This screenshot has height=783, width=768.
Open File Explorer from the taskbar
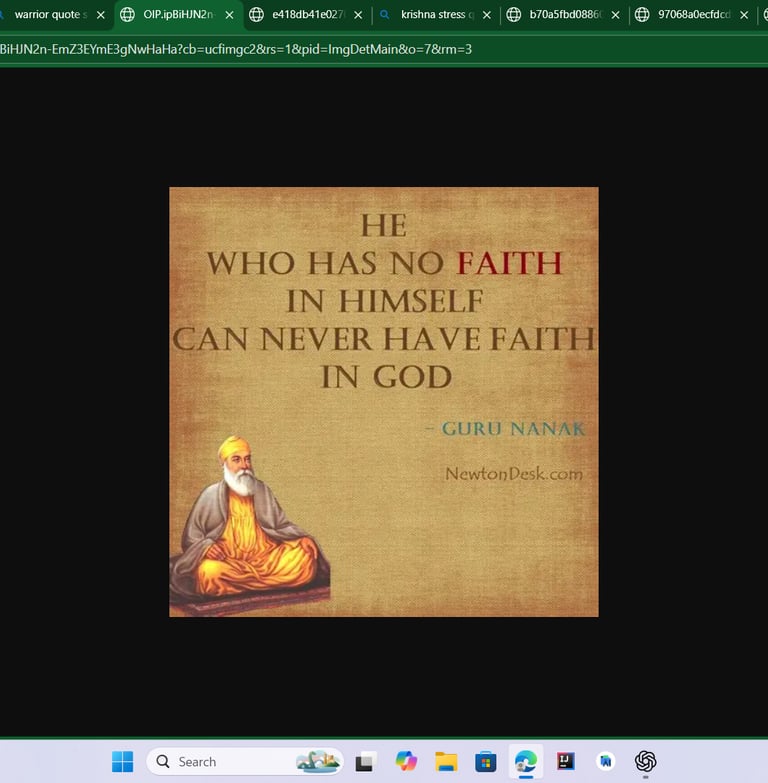tap(446, 762)
